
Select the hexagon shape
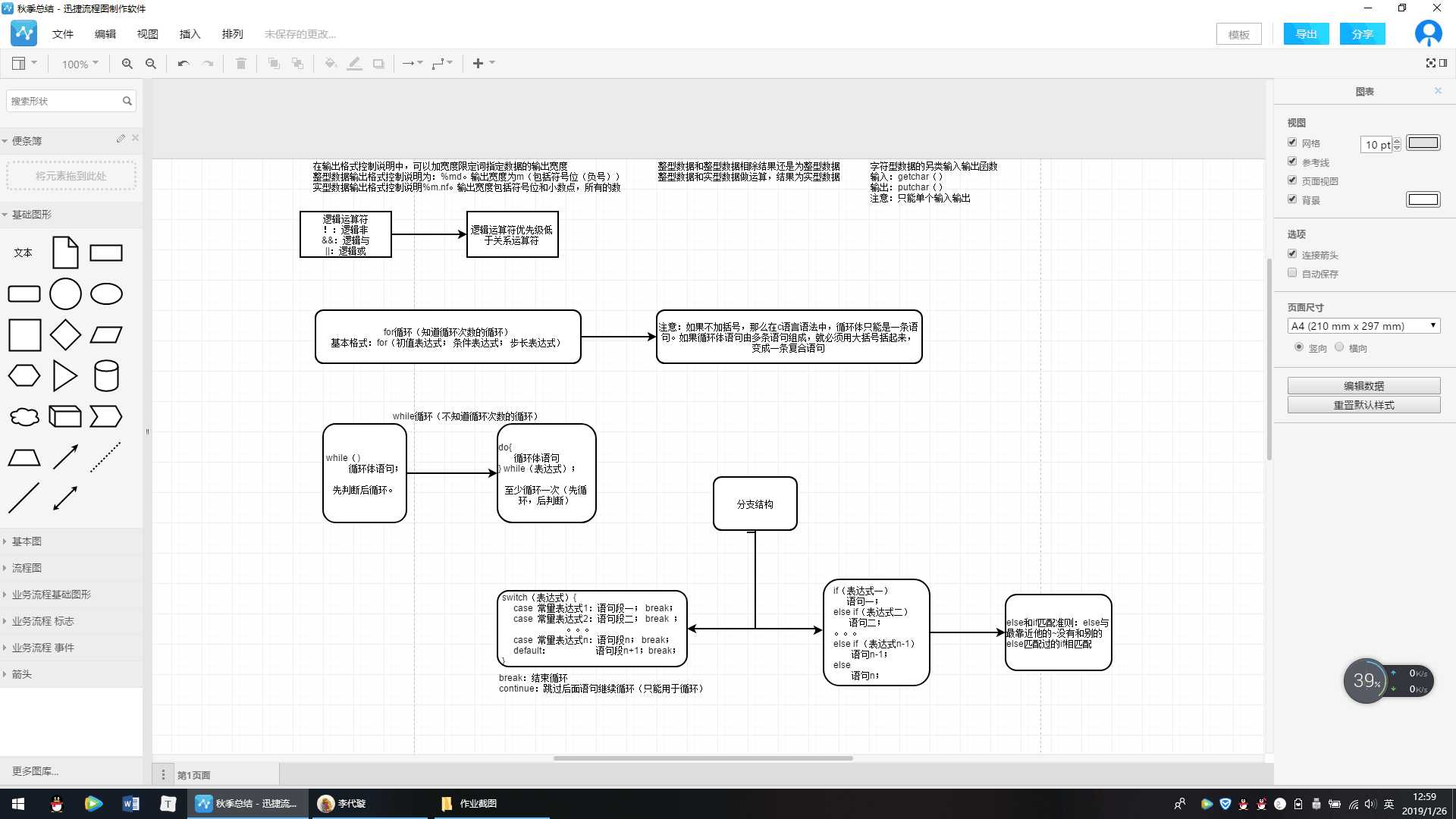pos(24,375)
